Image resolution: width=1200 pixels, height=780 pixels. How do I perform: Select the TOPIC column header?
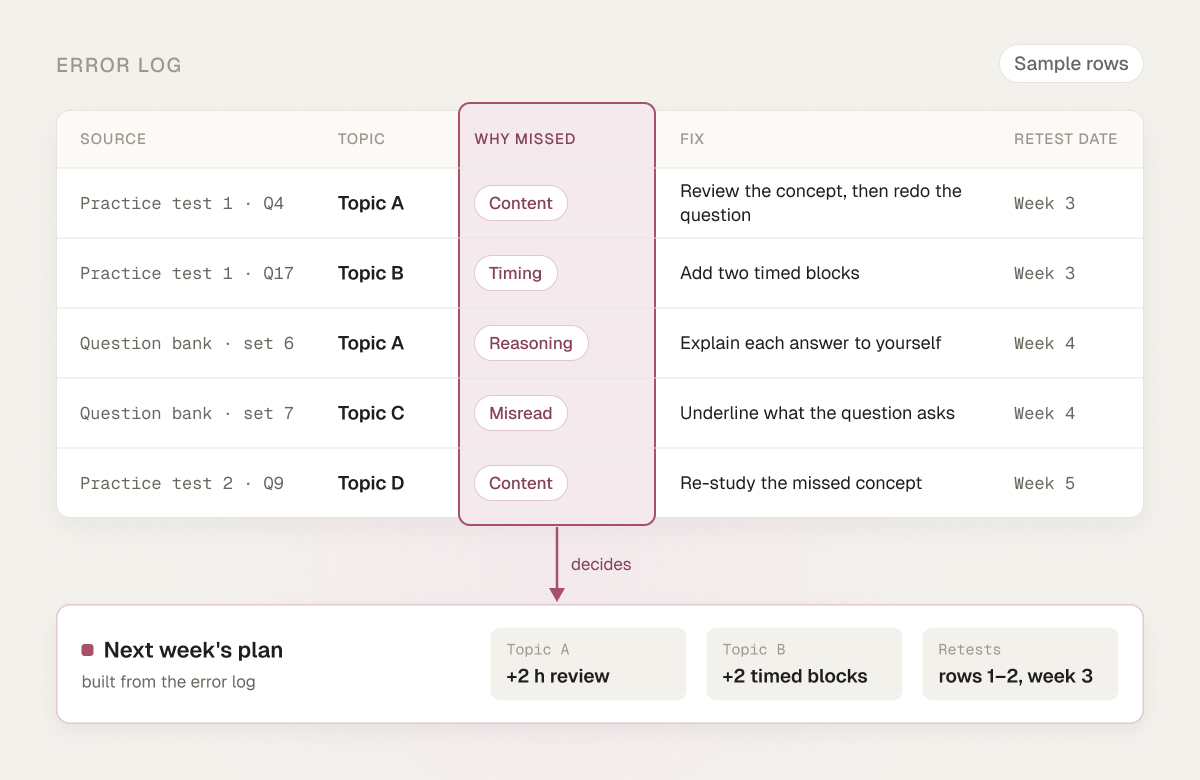pyautogui.click(x=361, y=139)
